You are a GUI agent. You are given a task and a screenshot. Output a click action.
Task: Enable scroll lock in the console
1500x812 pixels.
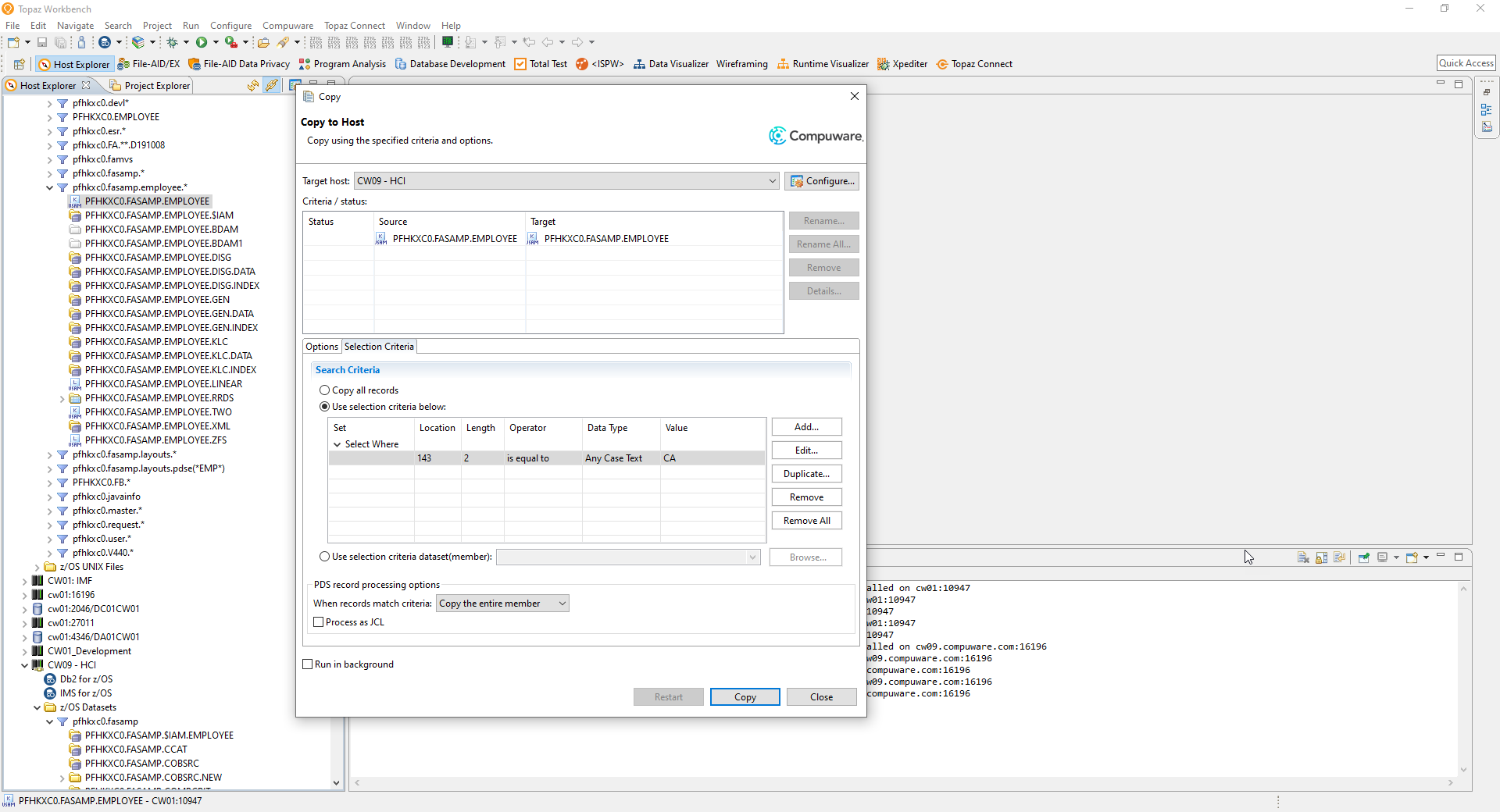(x=1322, y=557)
